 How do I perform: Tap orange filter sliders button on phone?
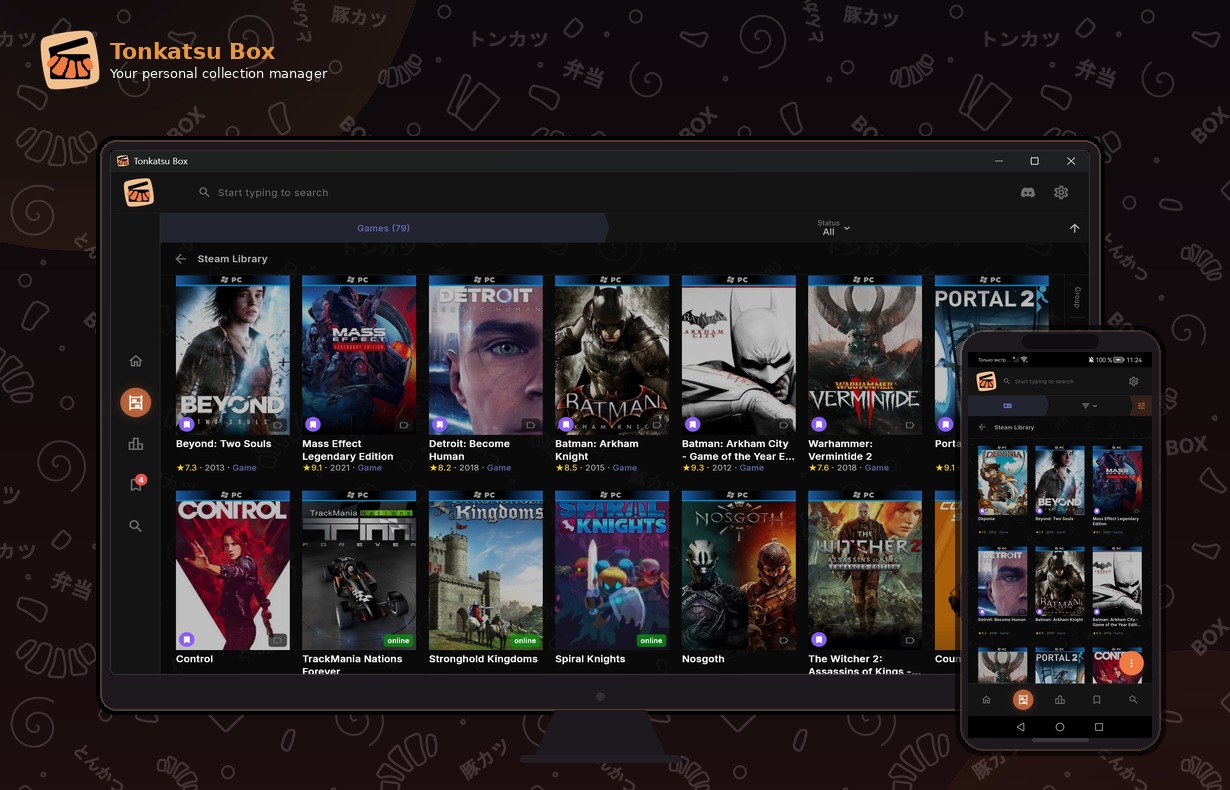(1141, 406)
